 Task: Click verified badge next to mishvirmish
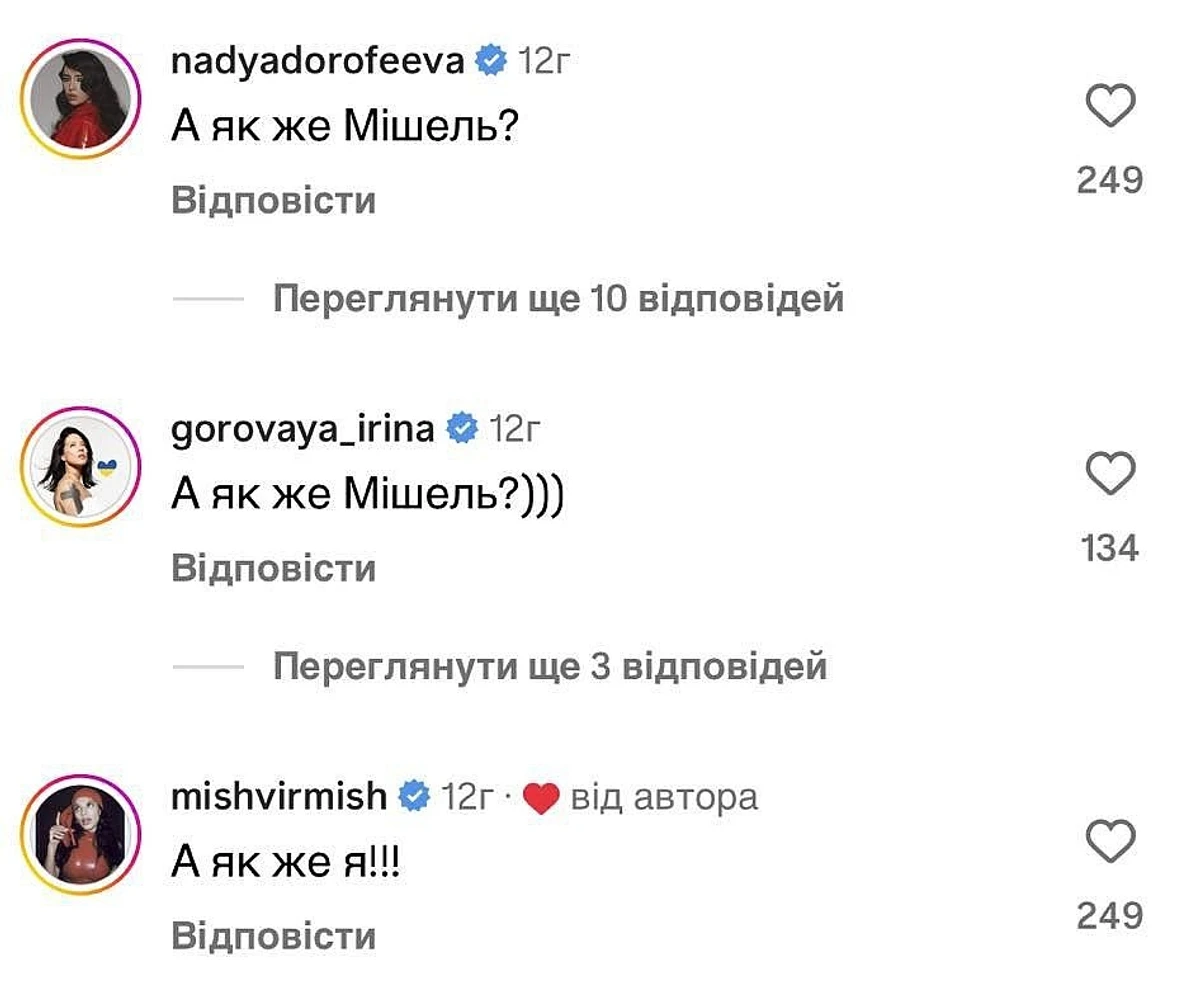coord(413,796)
